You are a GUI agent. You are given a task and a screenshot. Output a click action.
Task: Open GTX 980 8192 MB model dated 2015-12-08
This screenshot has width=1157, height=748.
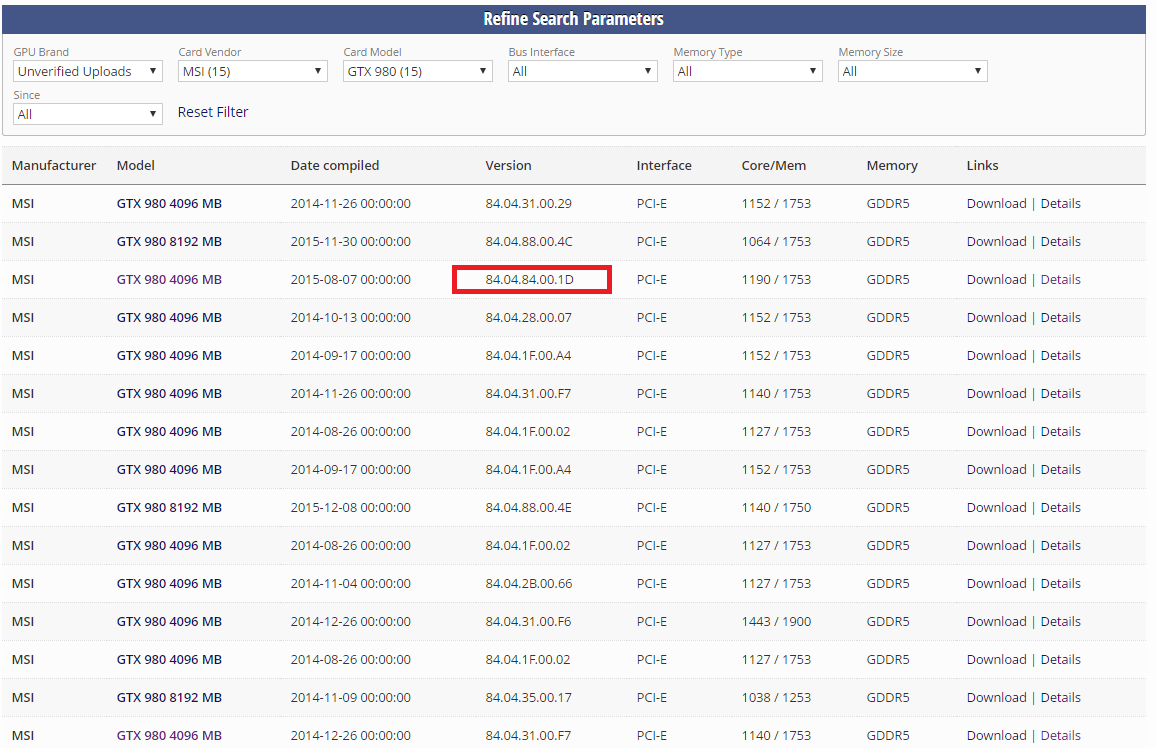pyautogui.click(x=169, y=508)
